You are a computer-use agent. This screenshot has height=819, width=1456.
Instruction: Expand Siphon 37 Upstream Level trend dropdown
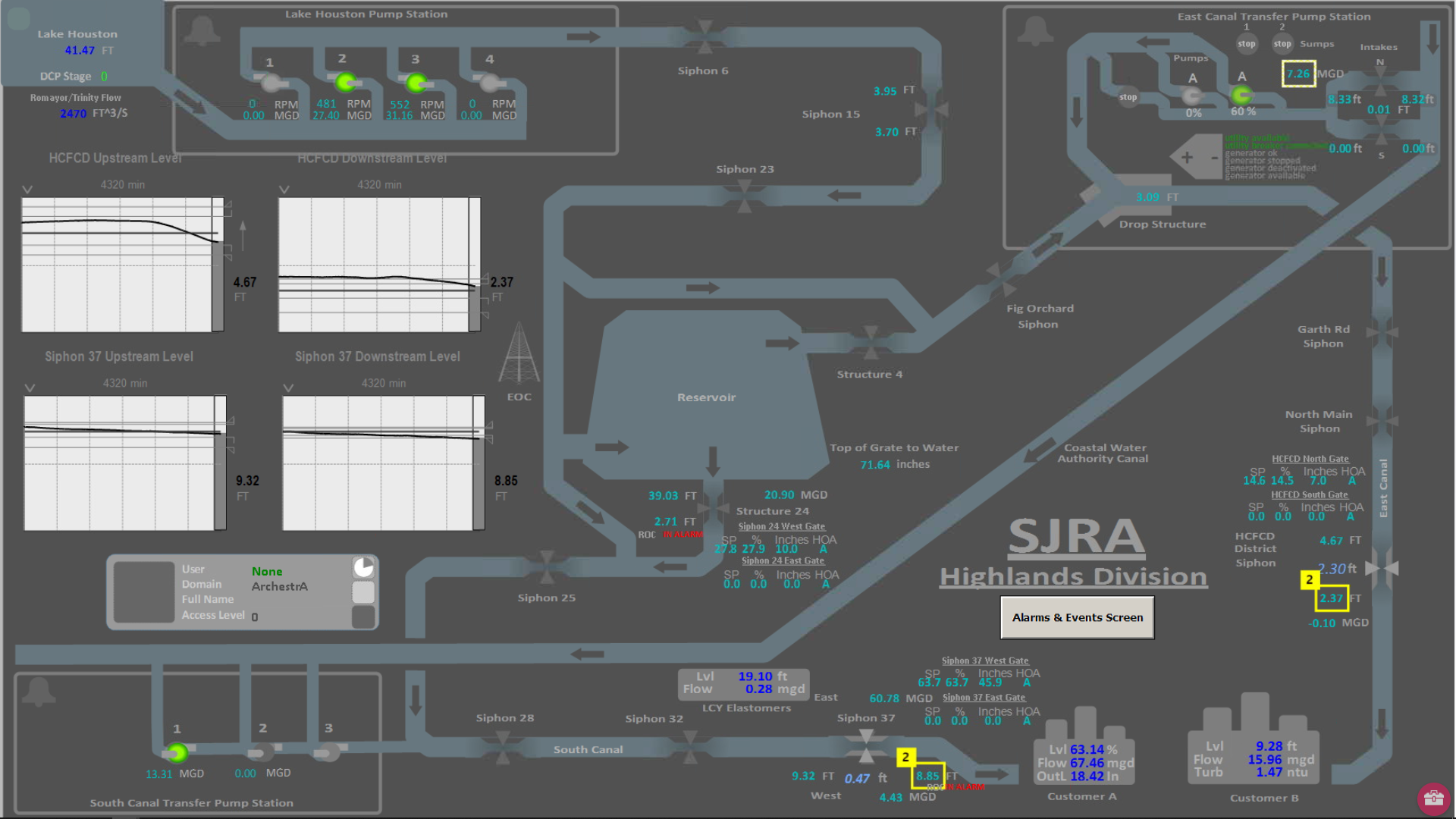30,388
